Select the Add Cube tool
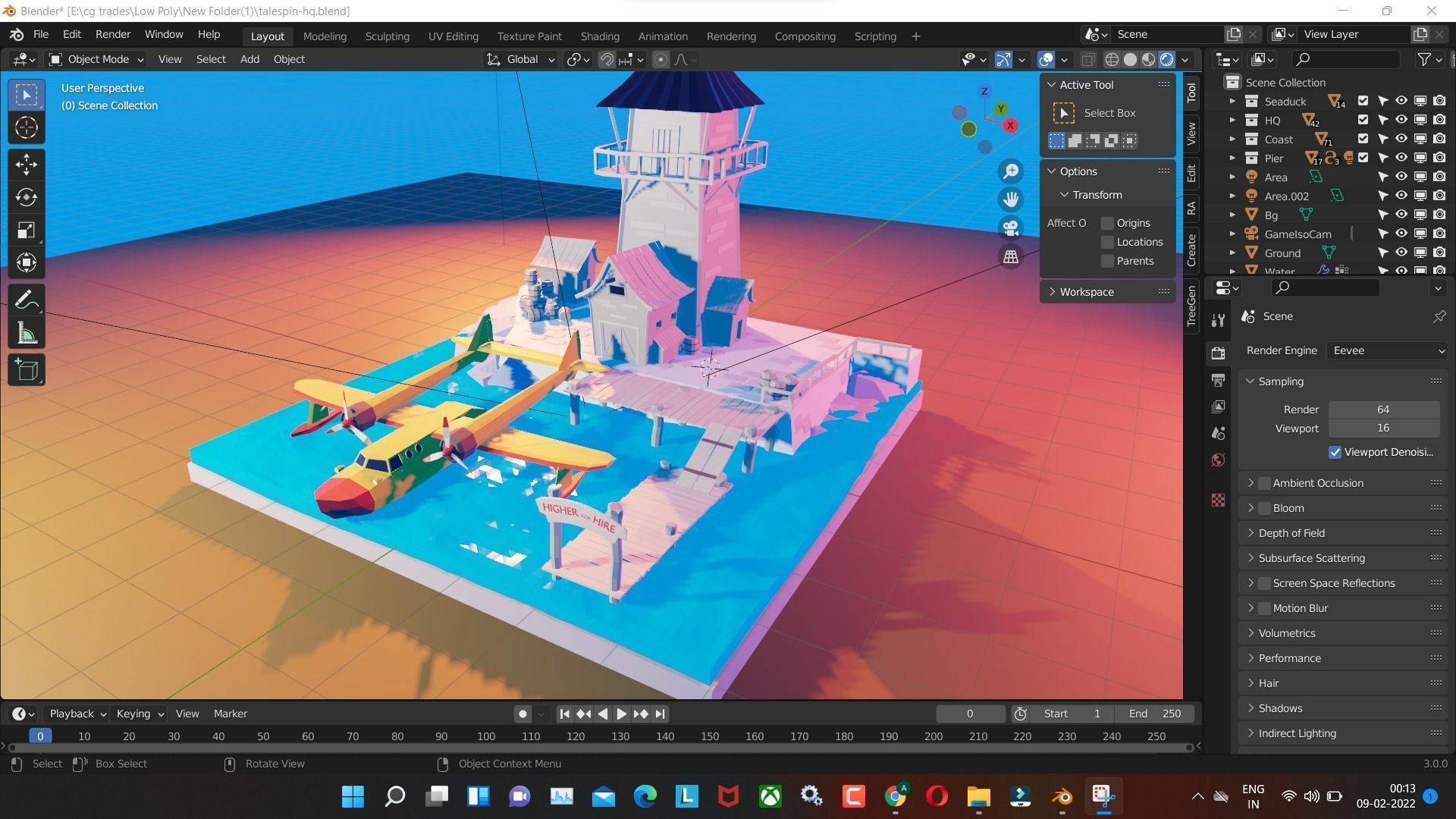This screenshot has height=819, width=1456. [x=27, y=370]
